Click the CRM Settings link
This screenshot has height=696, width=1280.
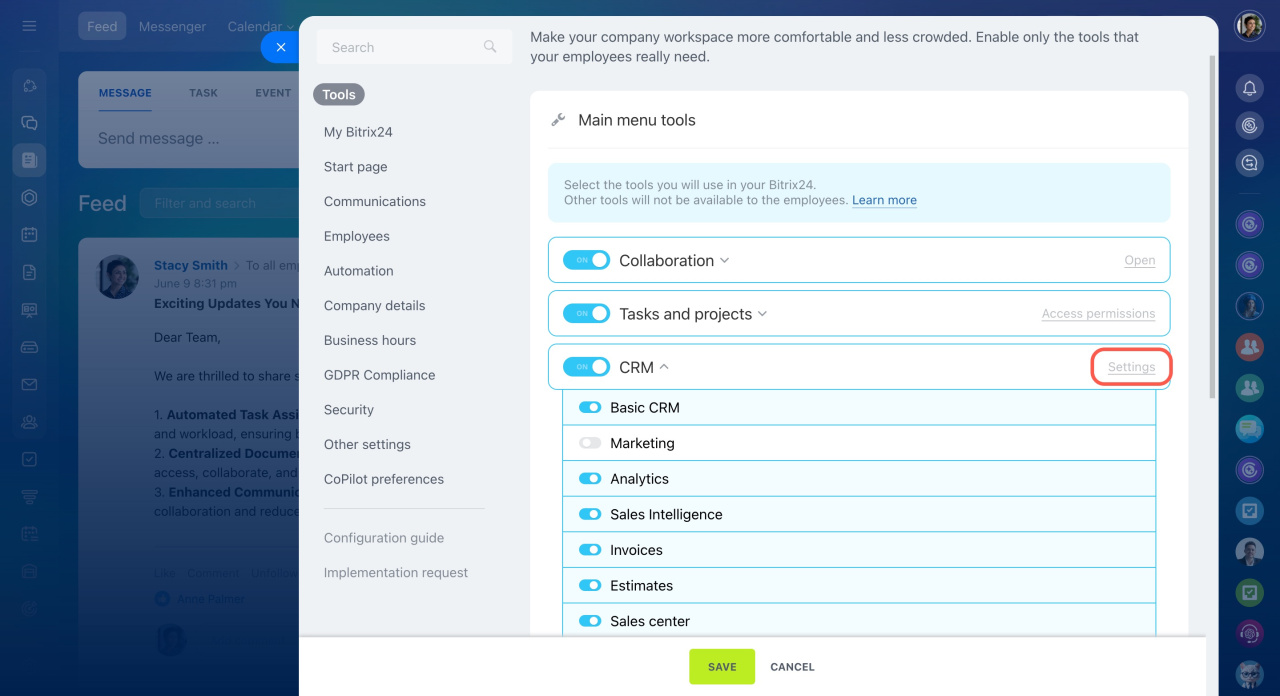(1131, 367)
